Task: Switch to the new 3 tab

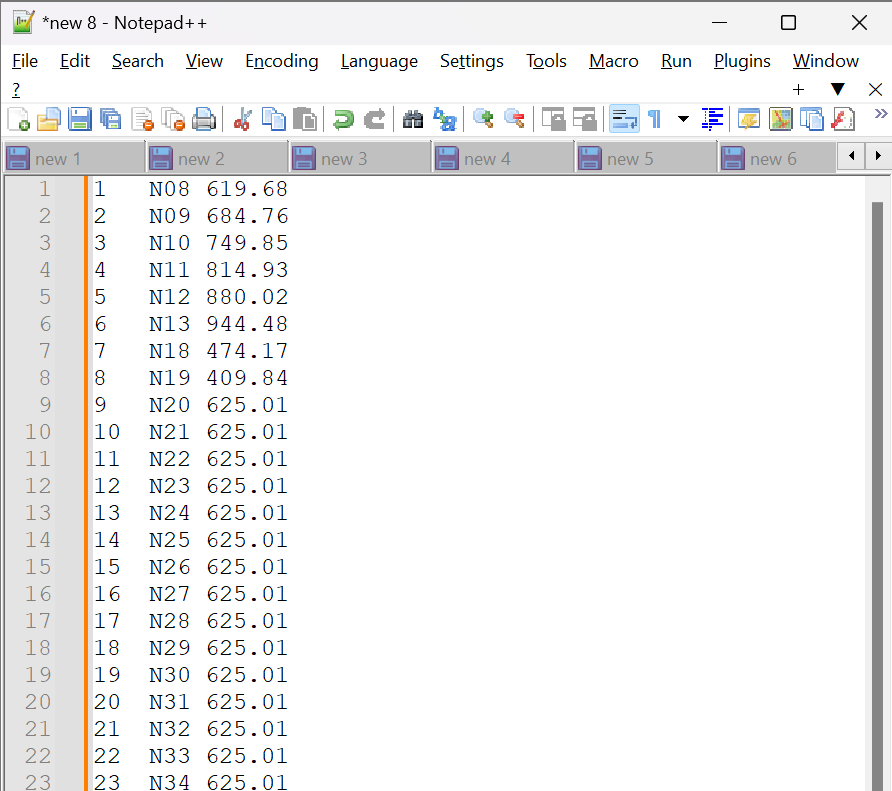Action: (x=360, y=158)
